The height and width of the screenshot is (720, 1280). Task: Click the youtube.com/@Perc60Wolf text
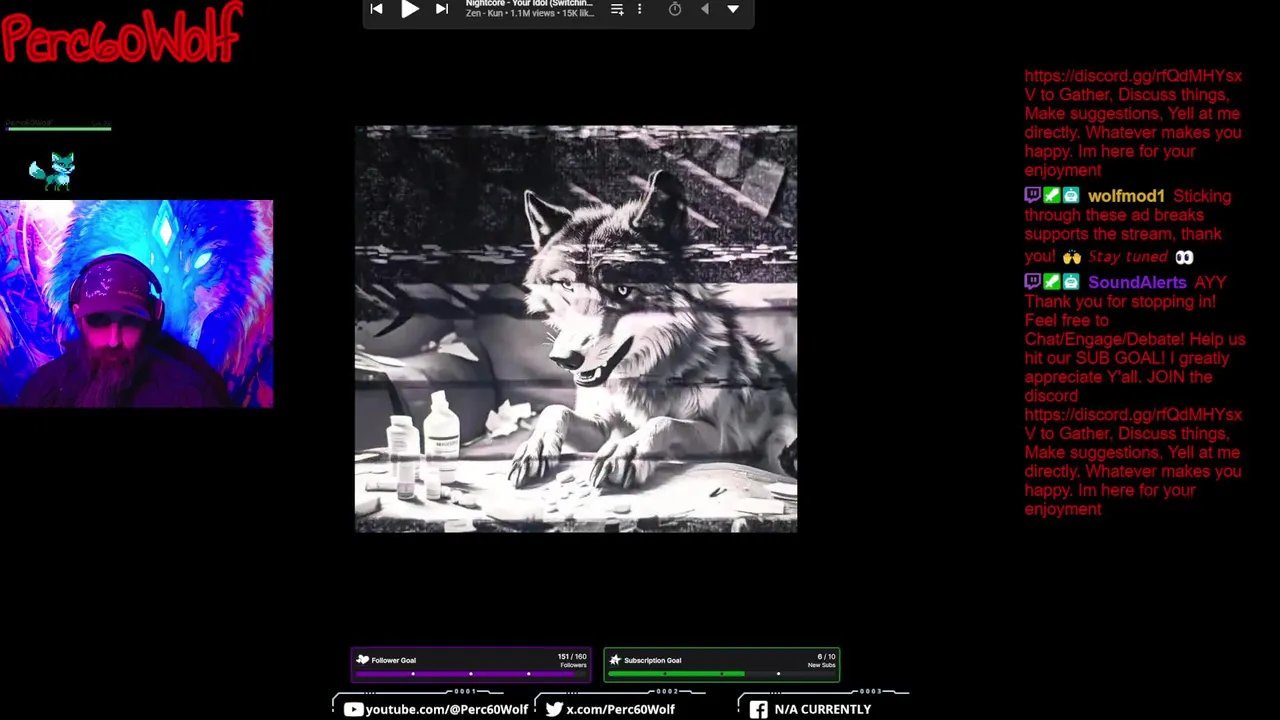point(447,709)
